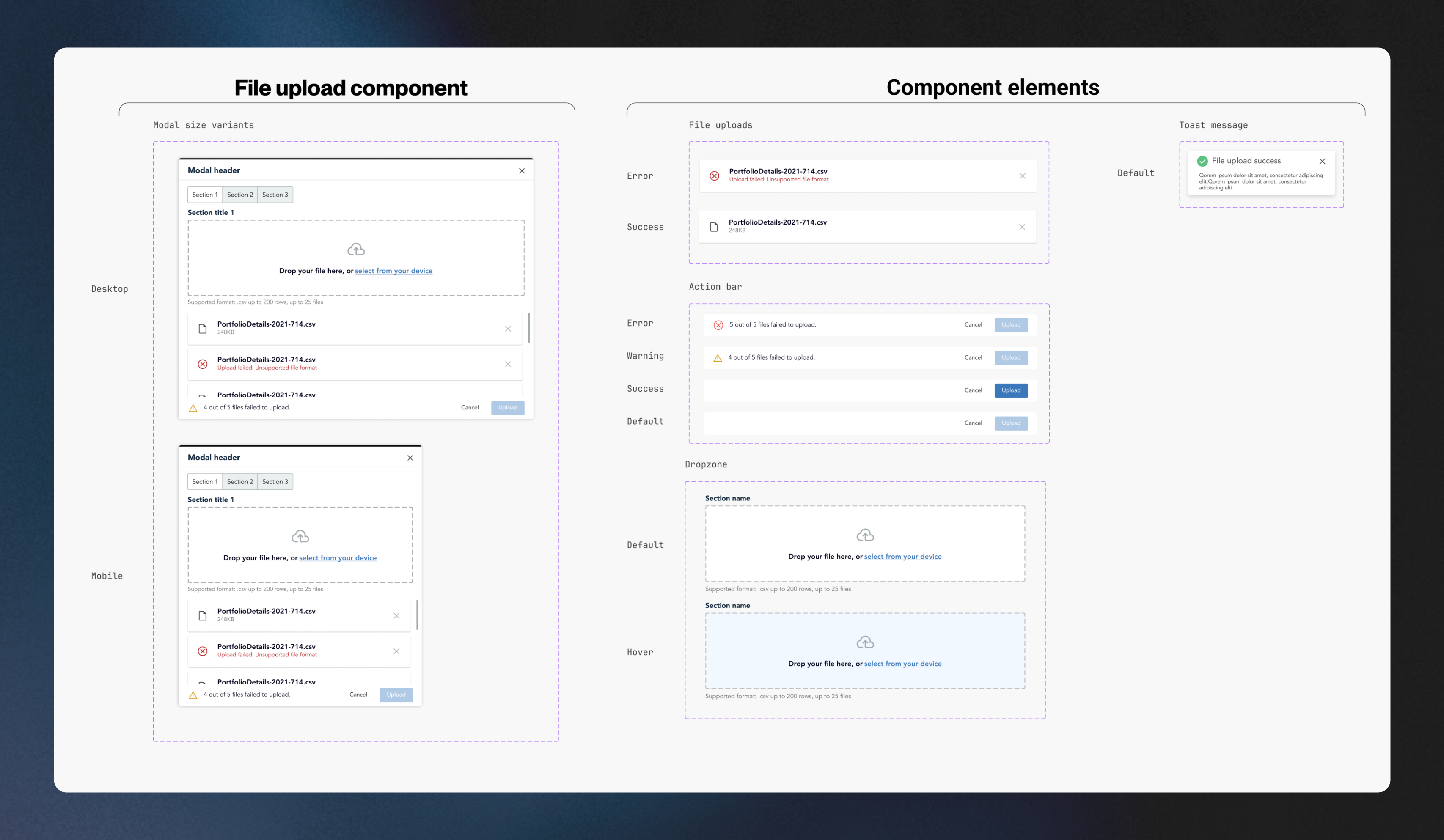Screen dimensions: 1444x840
Task: Click cloud icon in the Hover dropzone example
Action: [x=865, y=642]
